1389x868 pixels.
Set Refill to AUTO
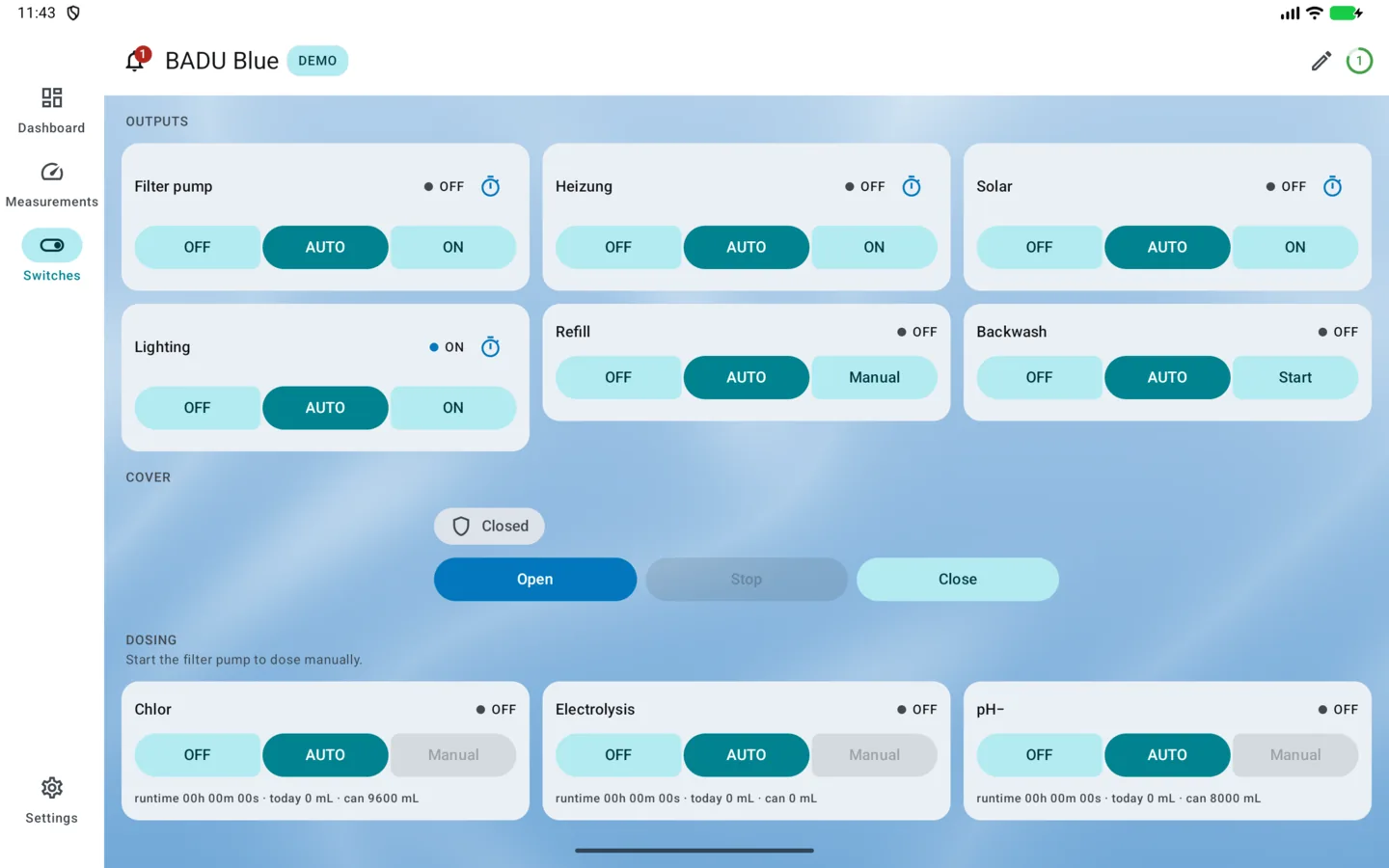747,377
